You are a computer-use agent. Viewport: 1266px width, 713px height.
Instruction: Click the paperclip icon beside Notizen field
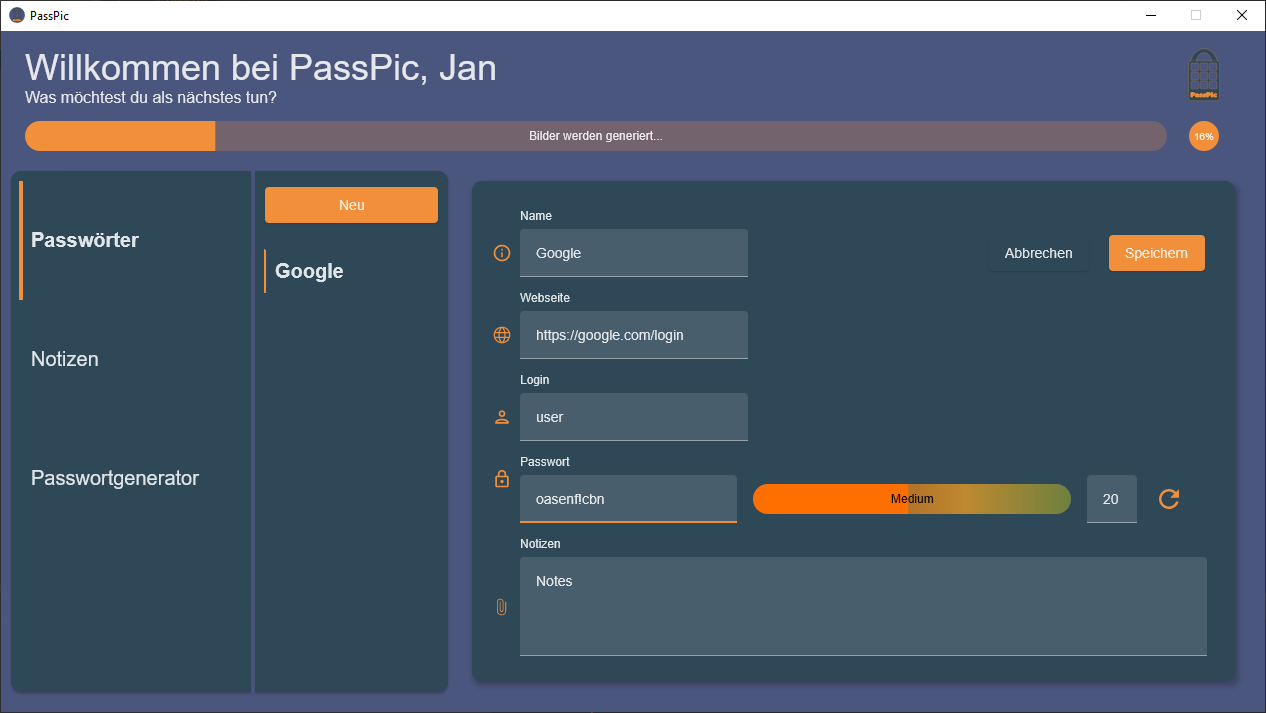point(502,607)
